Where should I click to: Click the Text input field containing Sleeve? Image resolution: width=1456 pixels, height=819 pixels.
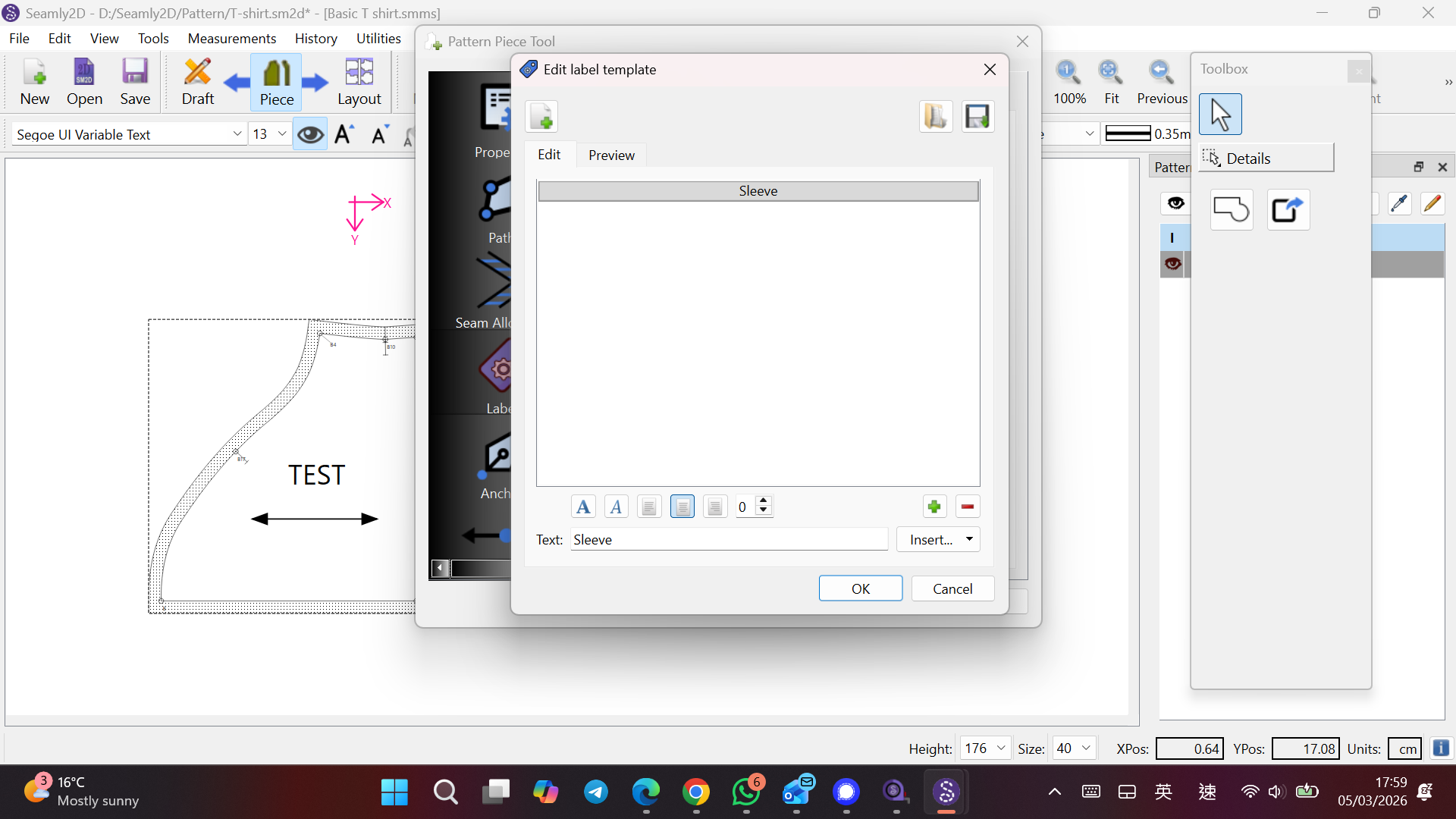pyautogui.click(x=728, y=539)
